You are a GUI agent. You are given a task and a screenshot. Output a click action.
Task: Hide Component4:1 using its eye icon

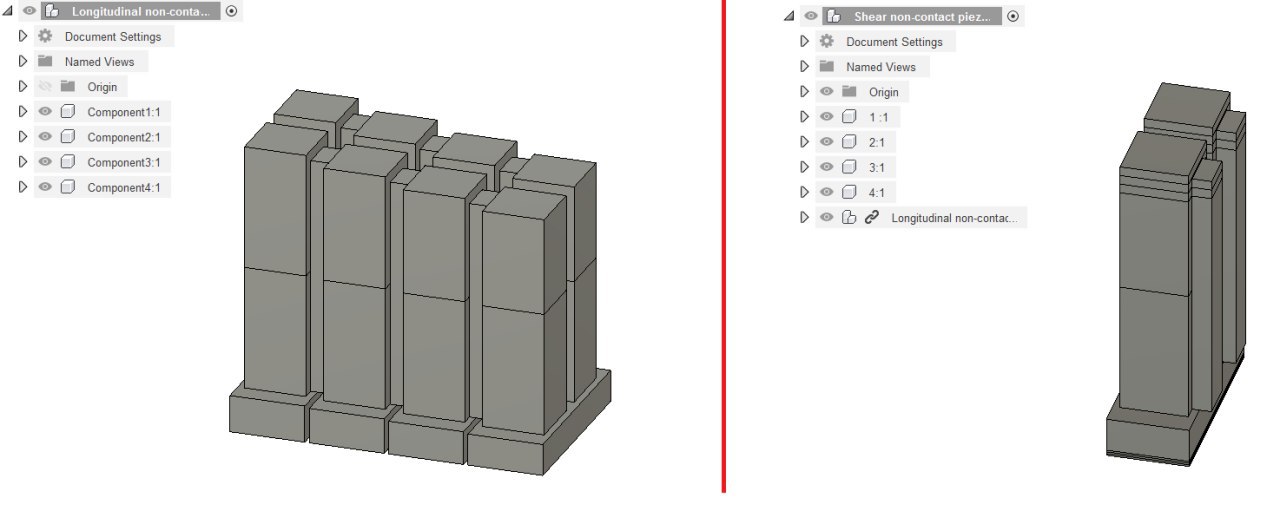pos(45,187)
